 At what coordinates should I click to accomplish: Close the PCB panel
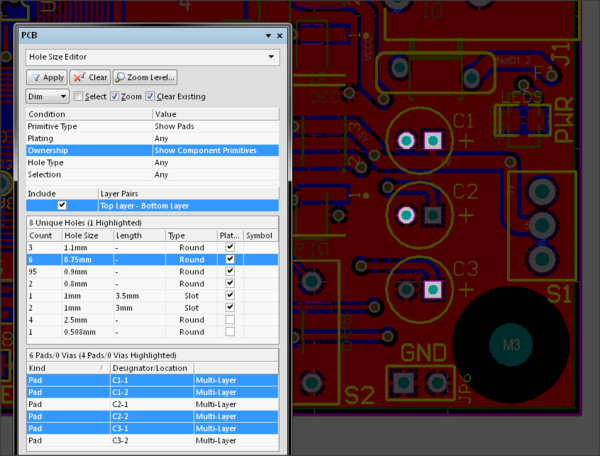point(279,36)
